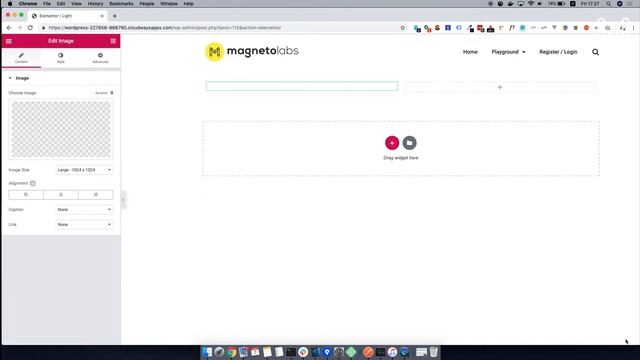Open the File menu
Image resolution: width=640 pixels, height=360 pixels.
coord(47,4)
